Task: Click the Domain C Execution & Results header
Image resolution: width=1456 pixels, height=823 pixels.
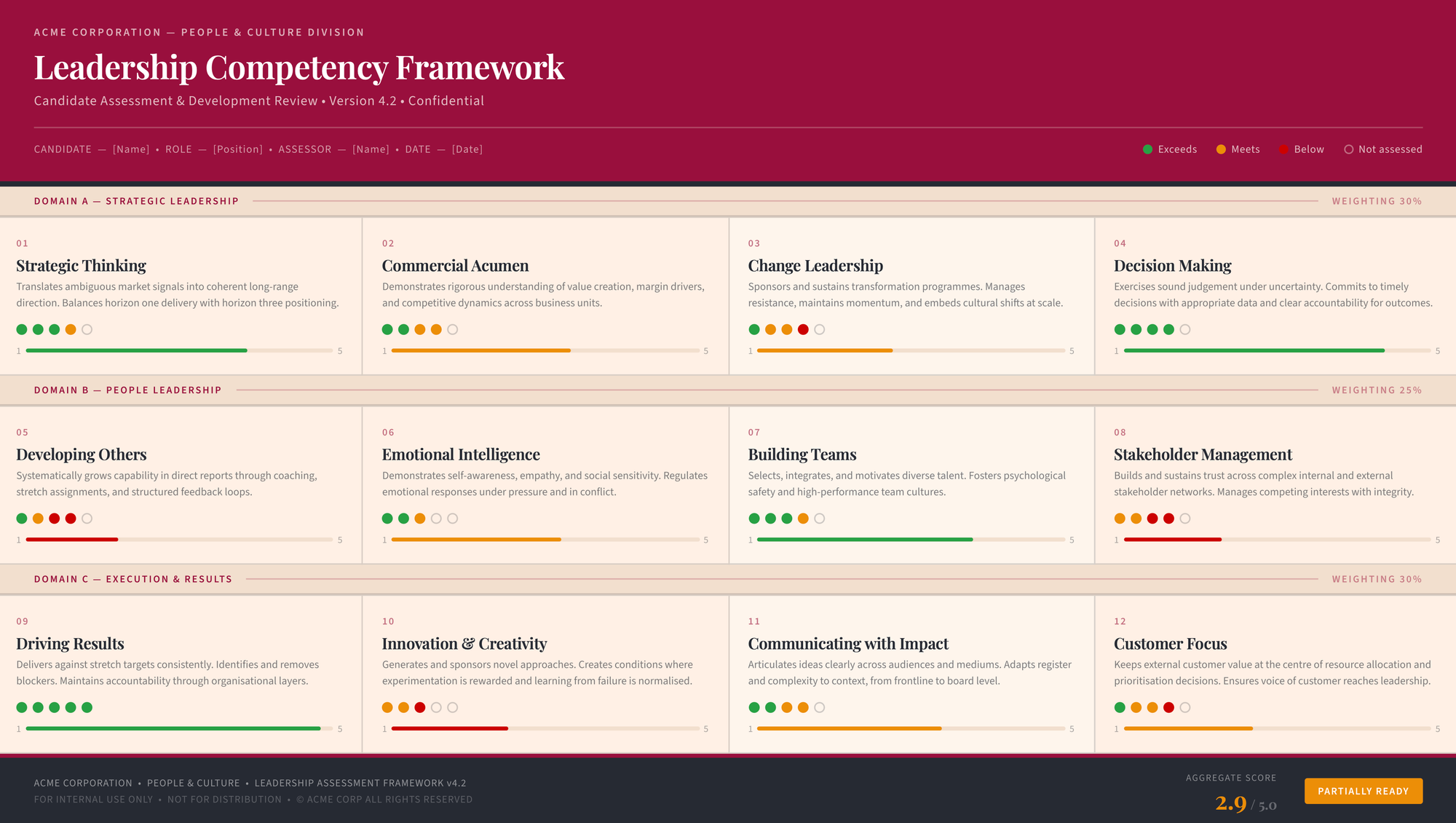Action: [x=132, y=579]
